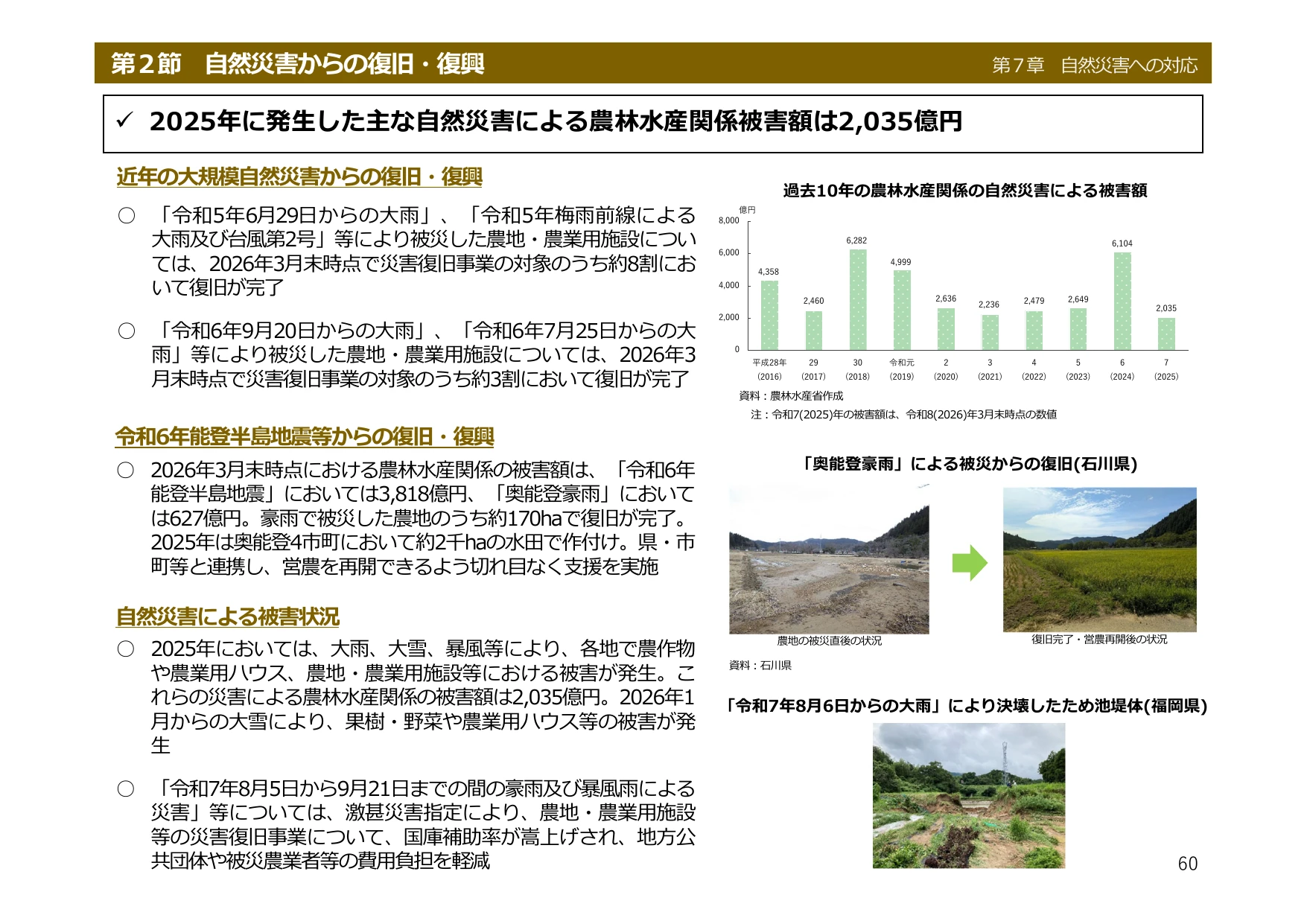Click the 2019 bar labeled 4,999
1307x924 pixels.
(902, 310)
